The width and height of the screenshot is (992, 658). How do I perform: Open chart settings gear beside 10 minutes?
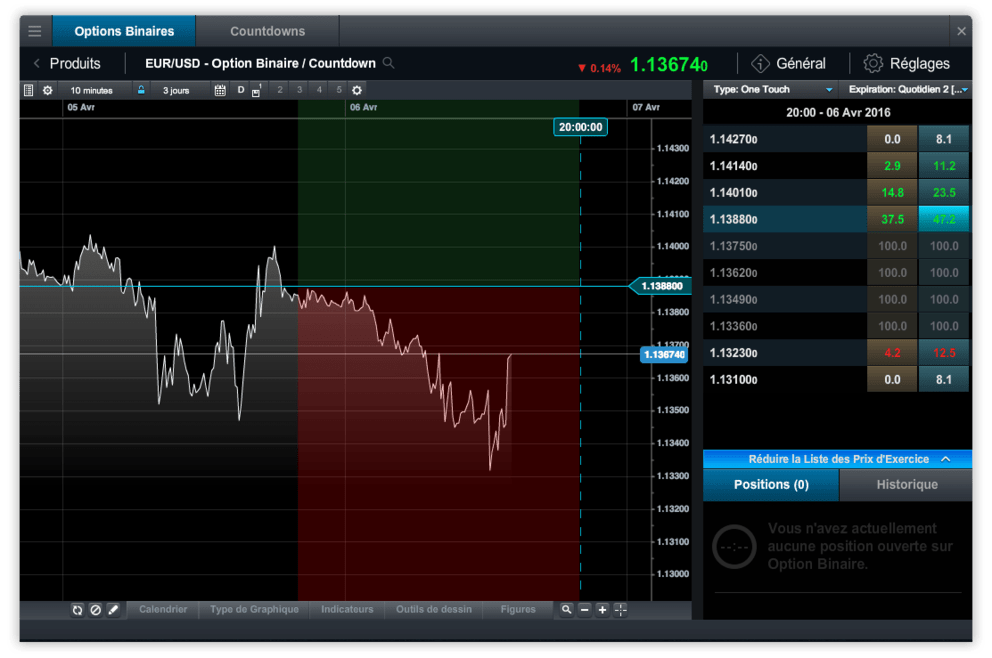point(47,90)
